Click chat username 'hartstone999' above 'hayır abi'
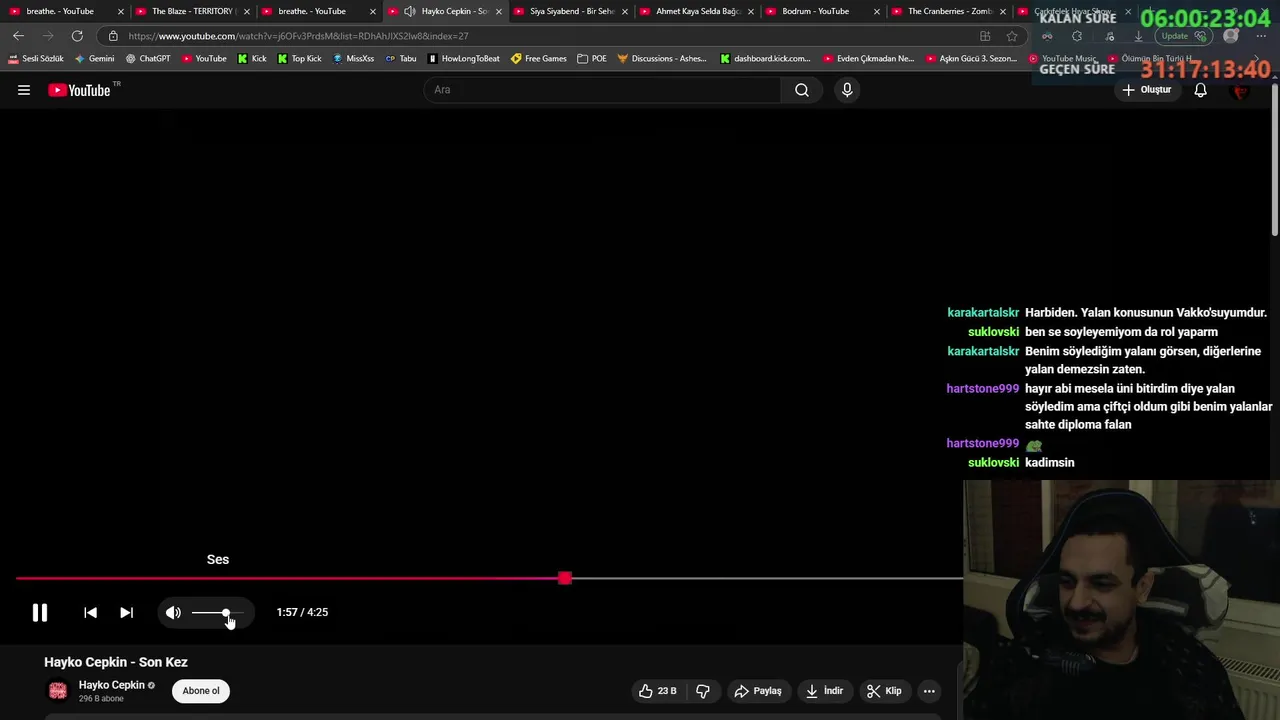This screenshot has width=1280, height=720. coord(983,389)
